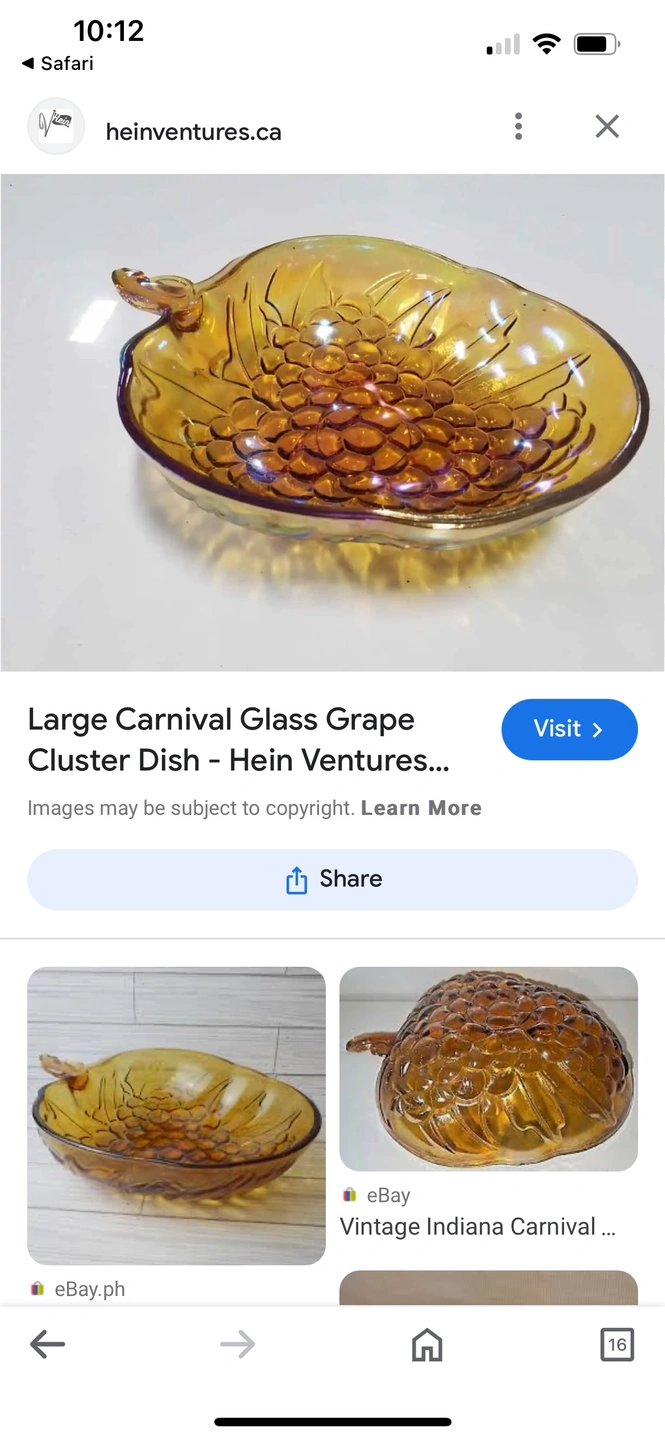Image resolution: width=665 pixels, height=1440 pixels.
Task: Open the Learn More copyright link
Action: point(421,808)
